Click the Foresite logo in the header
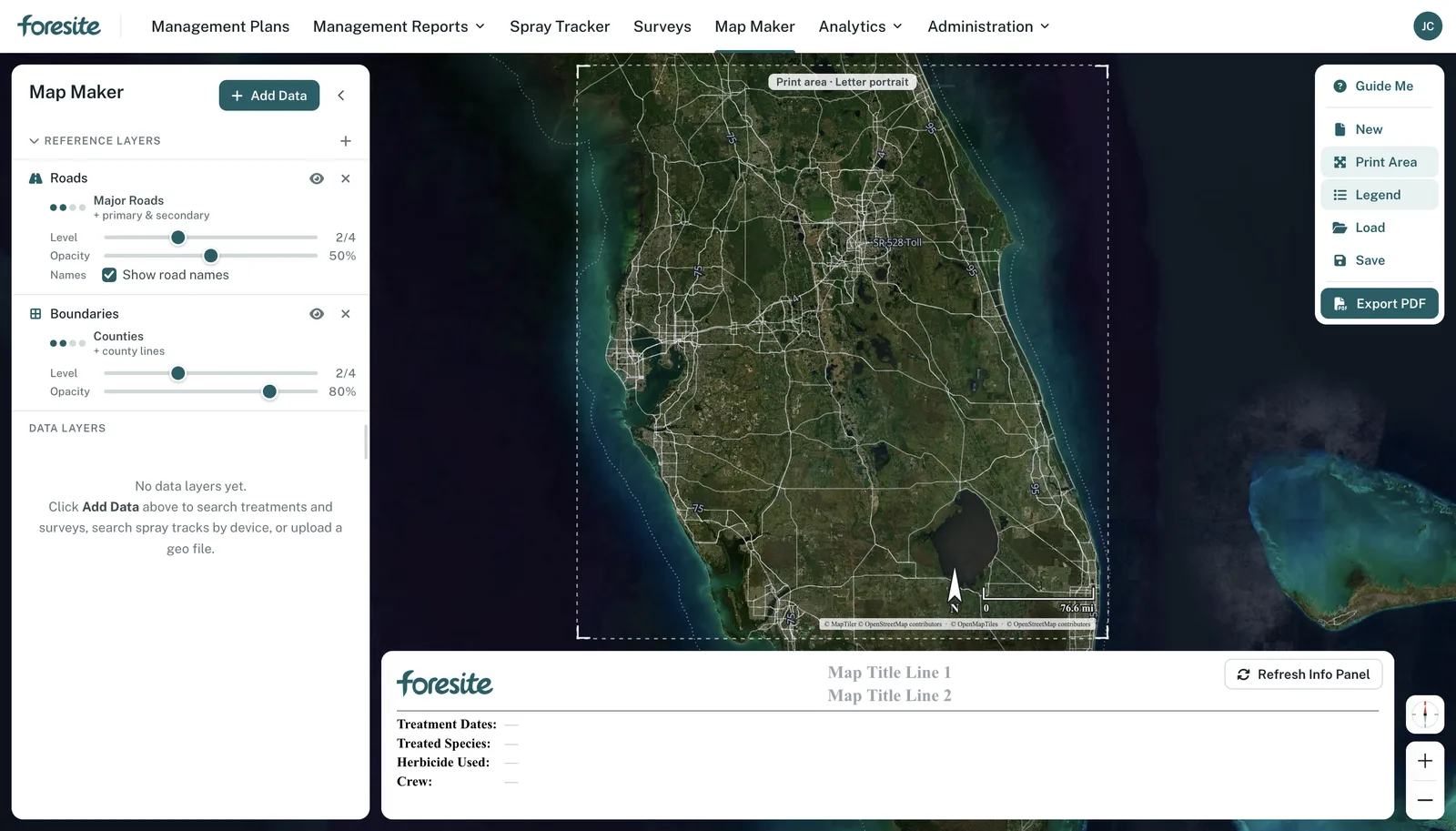The width and height of the screenshot is (1456, 831). click(59, 25)
